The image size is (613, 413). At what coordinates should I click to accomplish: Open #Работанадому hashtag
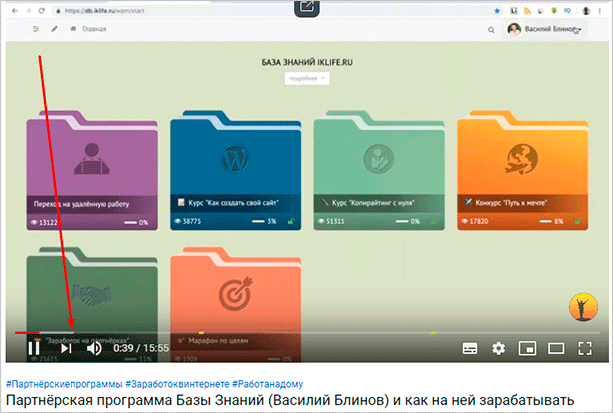[267, 384]
